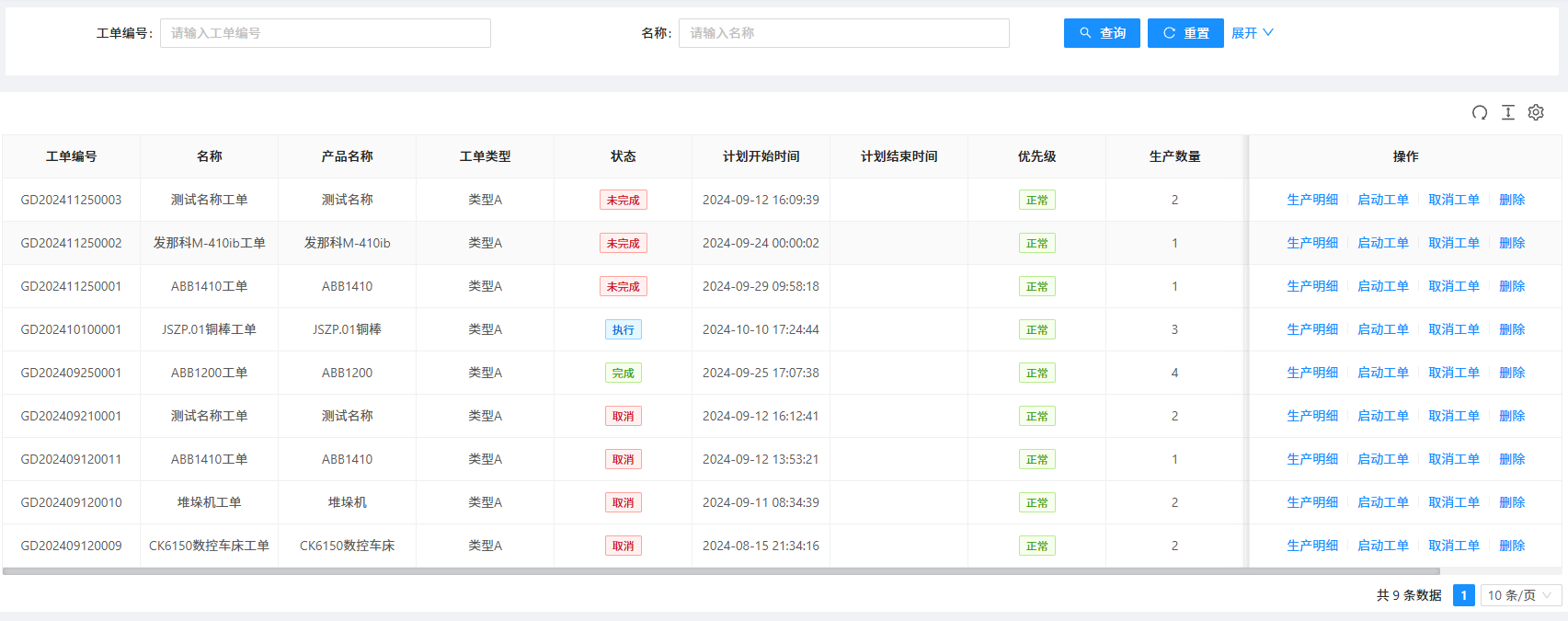Select product cell 堆垛机
This screenshot has width=1568, height=621.
[348, 502]
